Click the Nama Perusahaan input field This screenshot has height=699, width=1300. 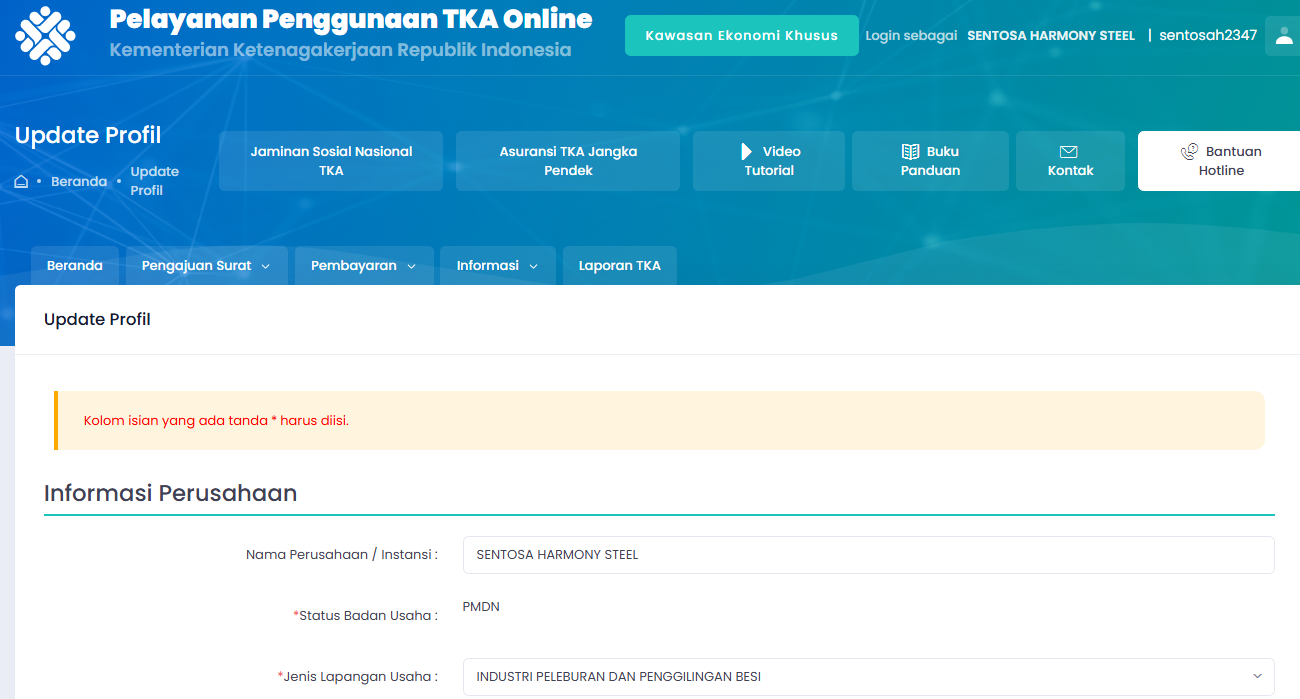tap(868, 555)
